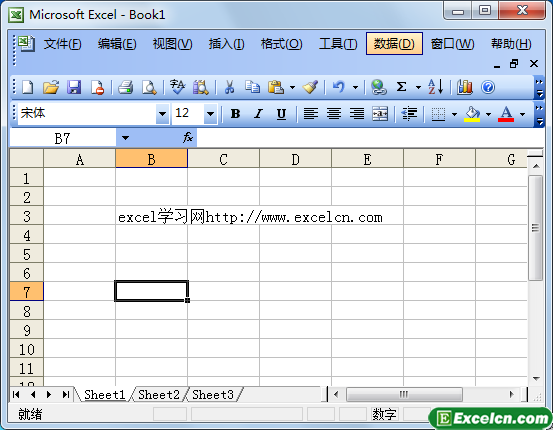The width and height of the screenshot is (553, 430).
Task: Expand the font size dropdown
Action: [x=211, y=114]
